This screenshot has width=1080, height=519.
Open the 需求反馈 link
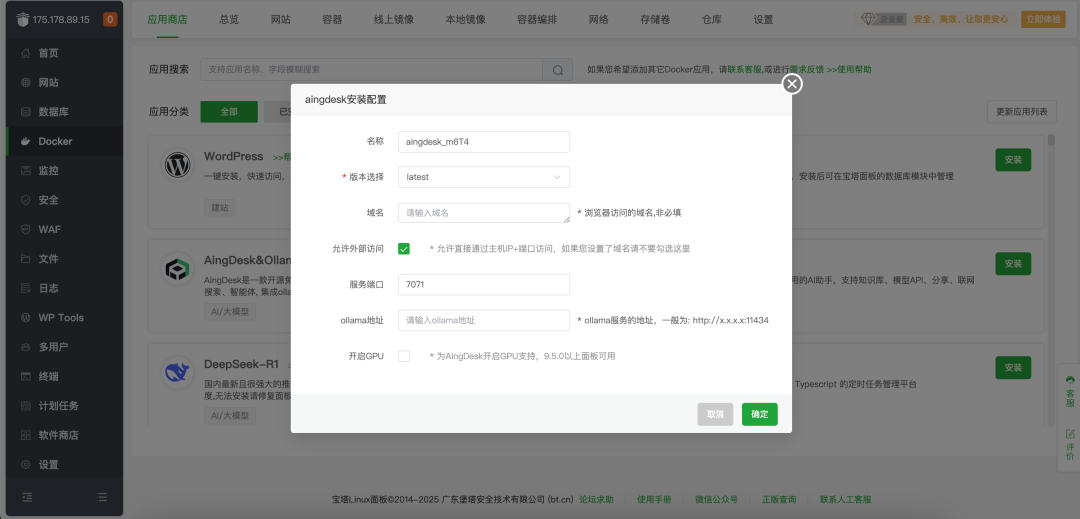click(807, 70)
